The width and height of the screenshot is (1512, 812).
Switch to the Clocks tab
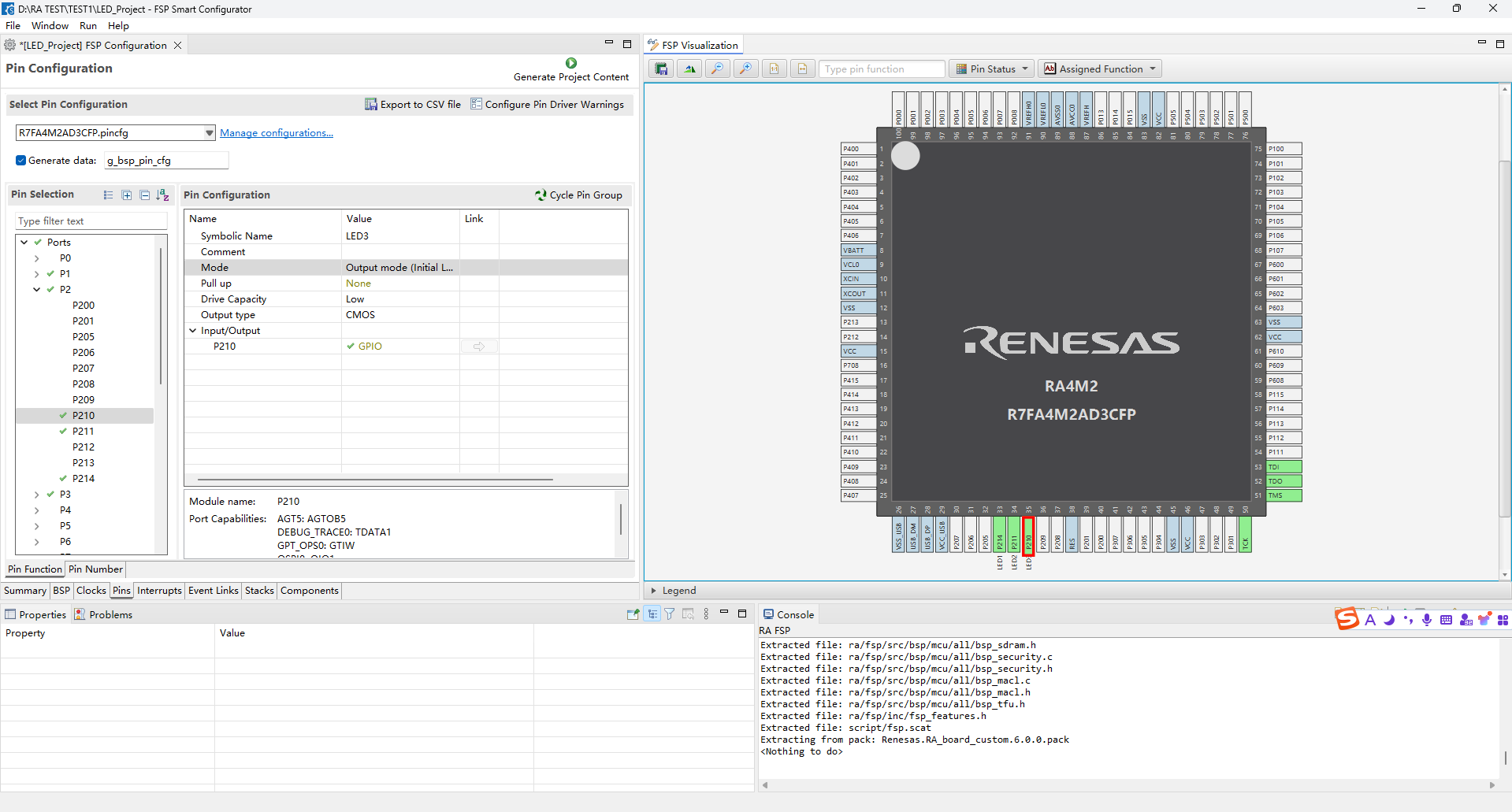coord(91,591)
